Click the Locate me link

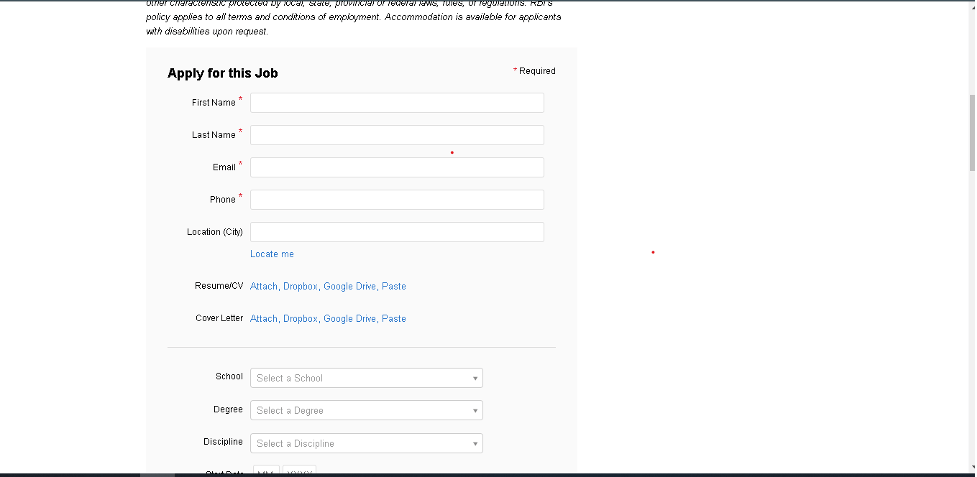click(x=272, y=254)
